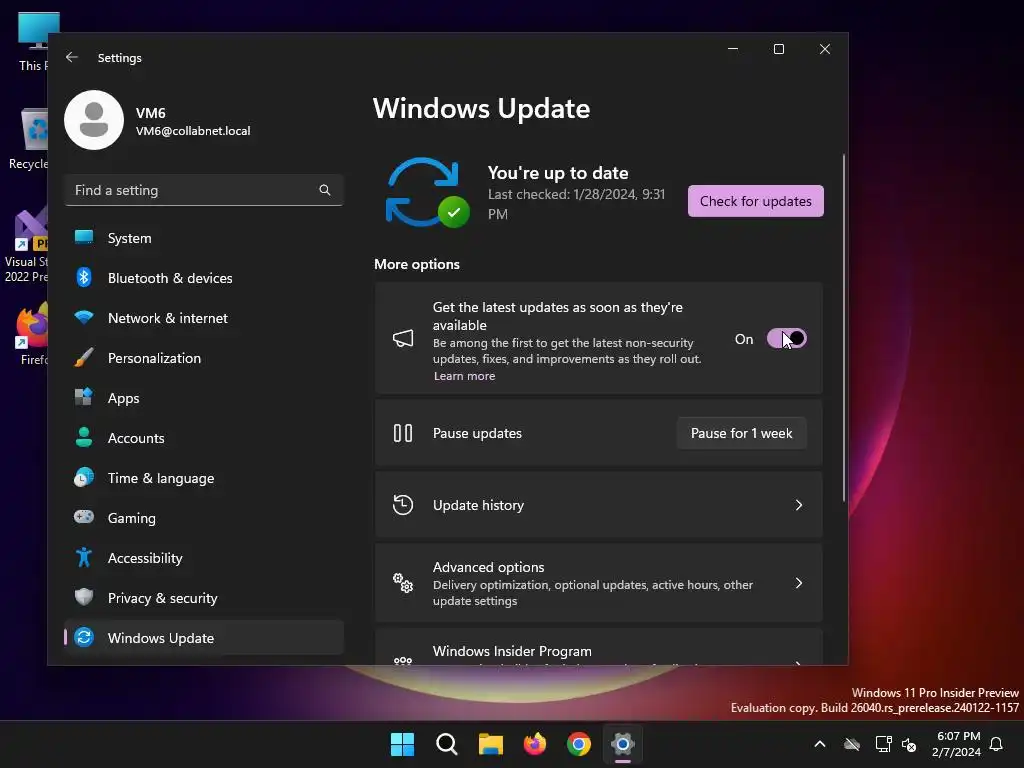Click the Time & language clock globe icon

click(84, 477)
